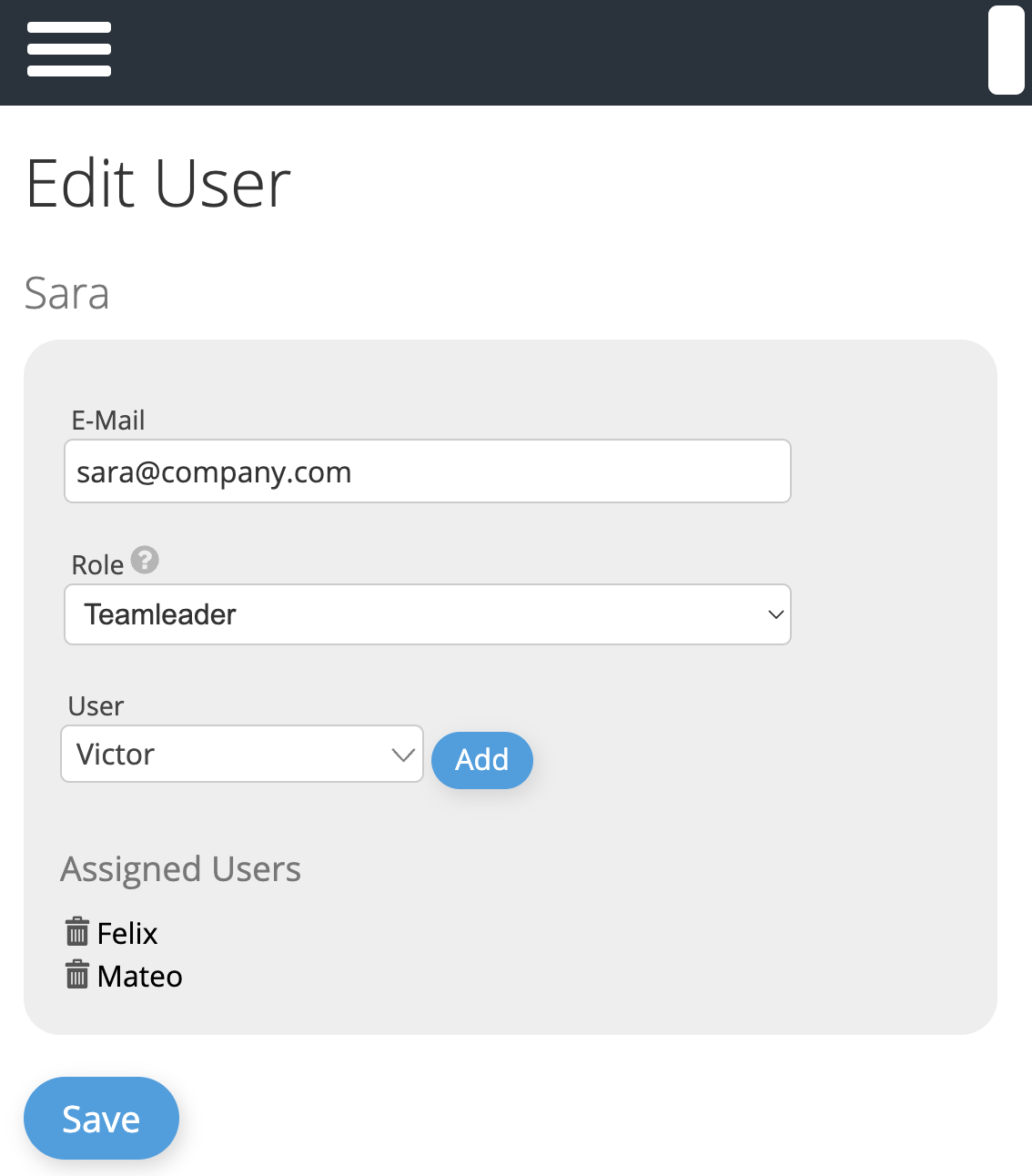Open the hamburger navigation menu

point(69,49)
